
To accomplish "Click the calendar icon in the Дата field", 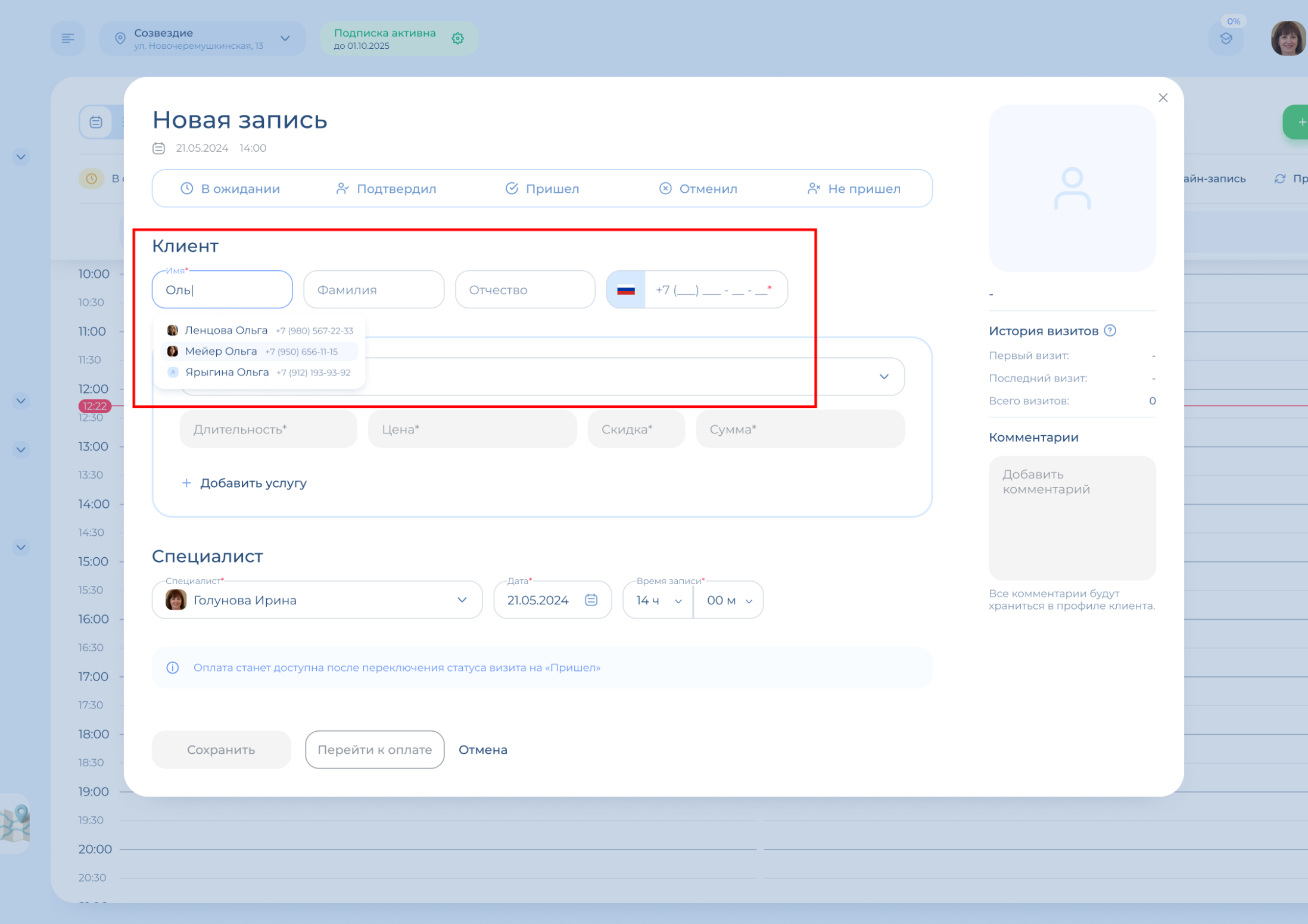I will (591, 600).
